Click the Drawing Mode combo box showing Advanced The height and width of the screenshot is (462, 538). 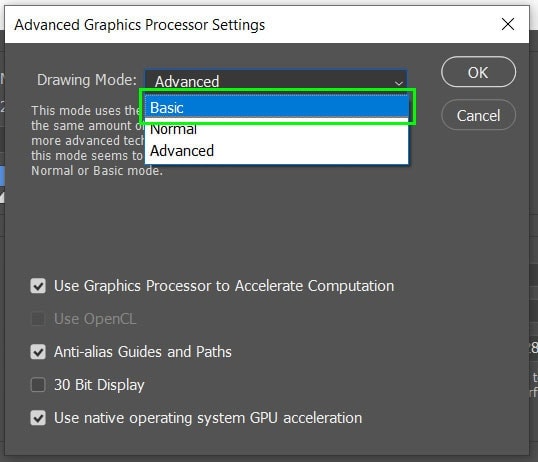[276, 80]
